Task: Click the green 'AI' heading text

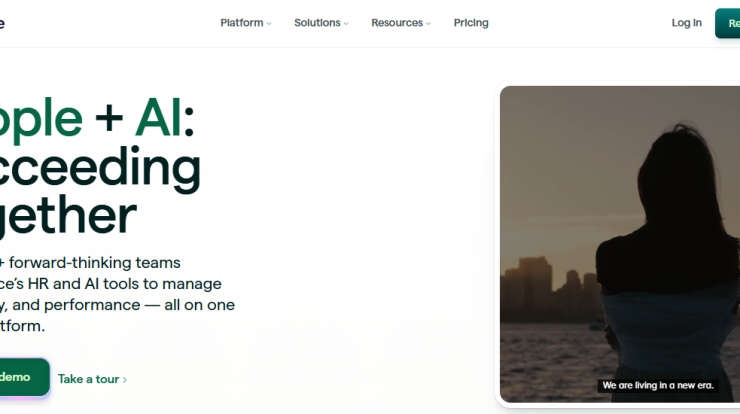Action: (158, 118)
